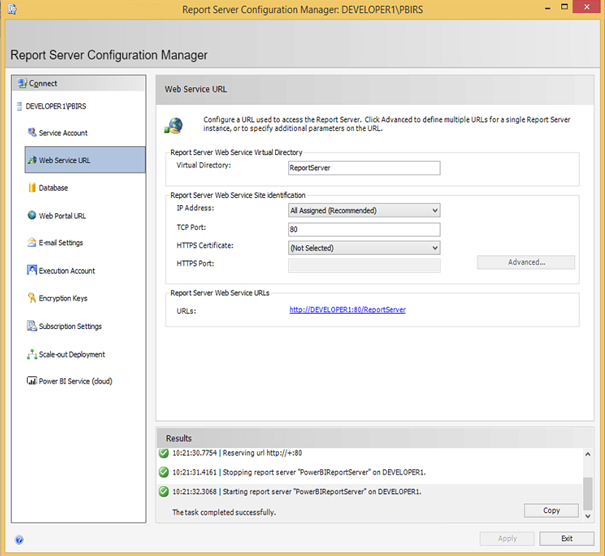This screenshot has width=605, height=556.
Task: Click the Results scrollbar up arrow
Action: 588,454
